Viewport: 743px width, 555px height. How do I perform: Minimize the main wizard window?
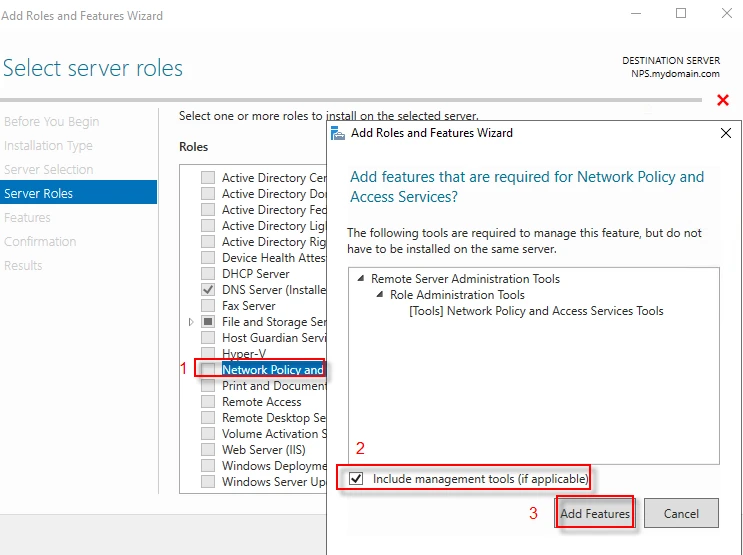point(635,14)
